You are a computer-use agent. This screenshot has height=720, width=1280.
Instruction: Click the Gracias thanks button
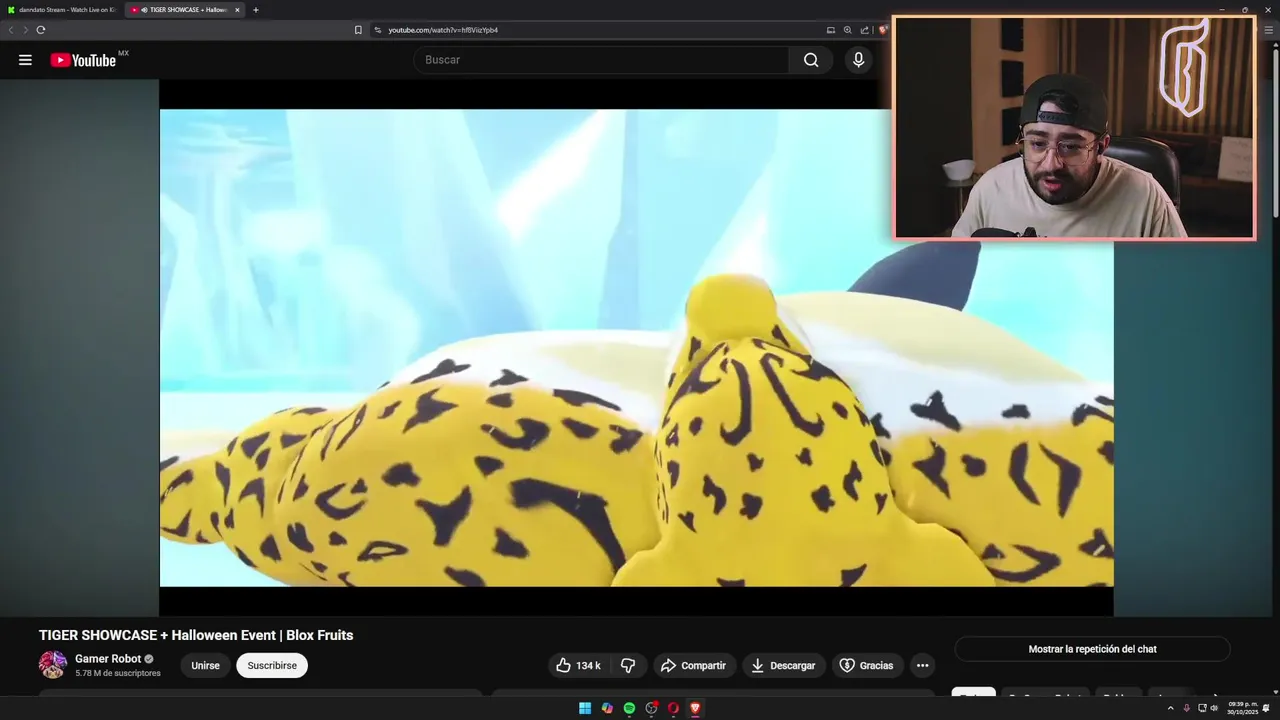866,665
